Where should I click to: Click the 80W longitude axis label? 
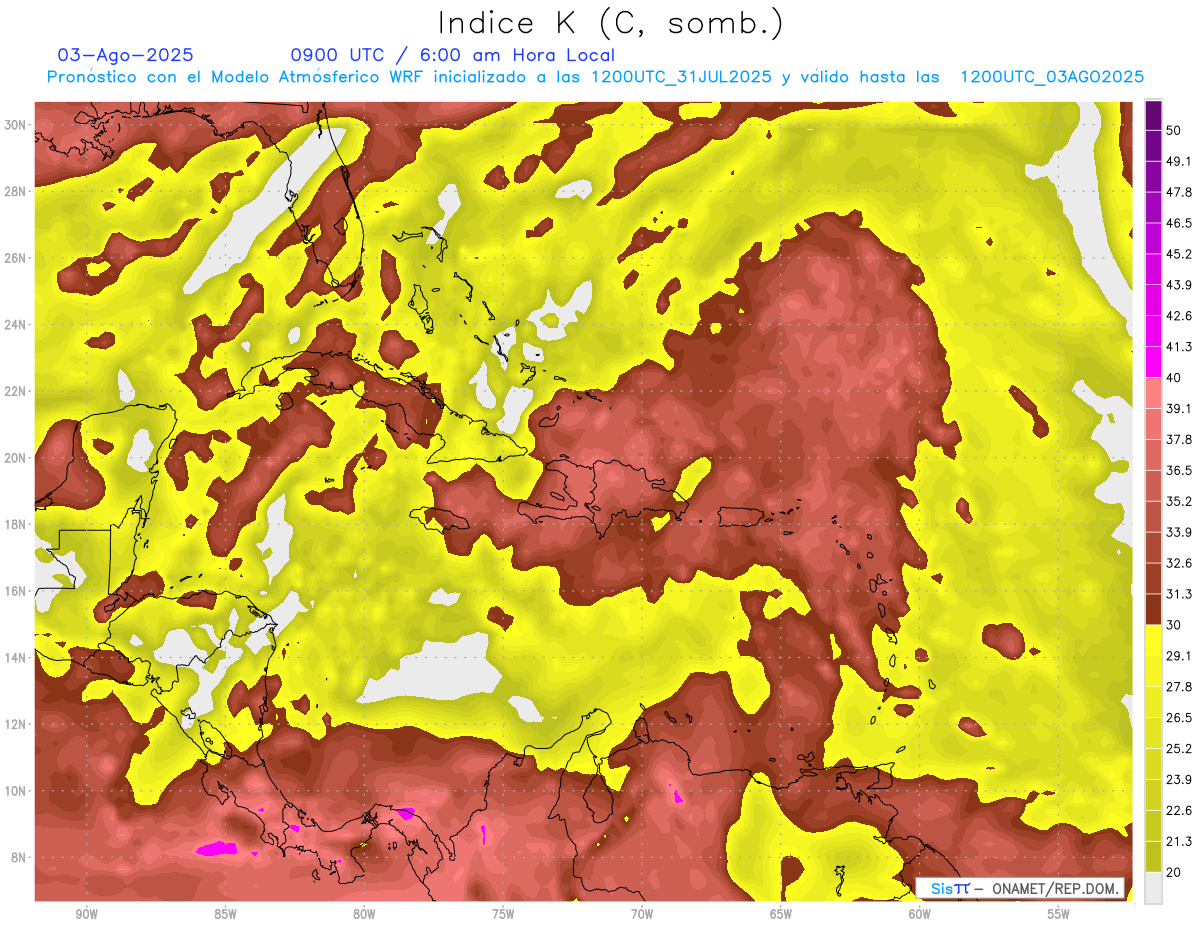click(x=364, y=914)
